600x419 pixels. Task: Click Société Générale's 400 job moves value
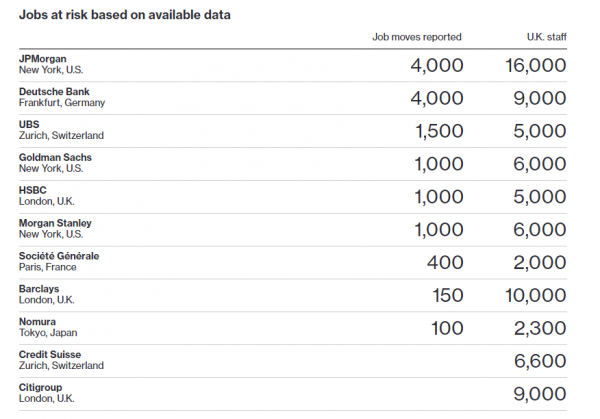pos(445,262)
